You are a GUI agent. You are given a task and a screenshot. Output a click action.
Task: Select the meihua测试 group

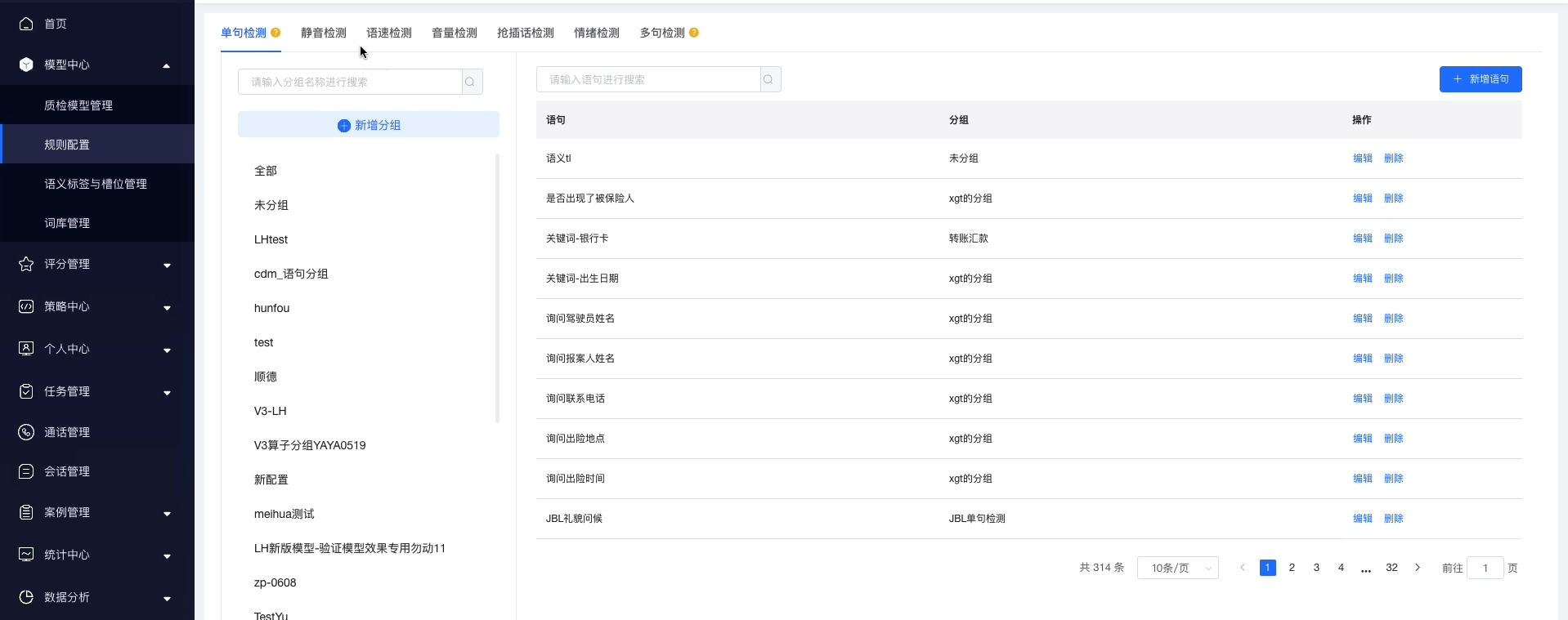[284, 514]
